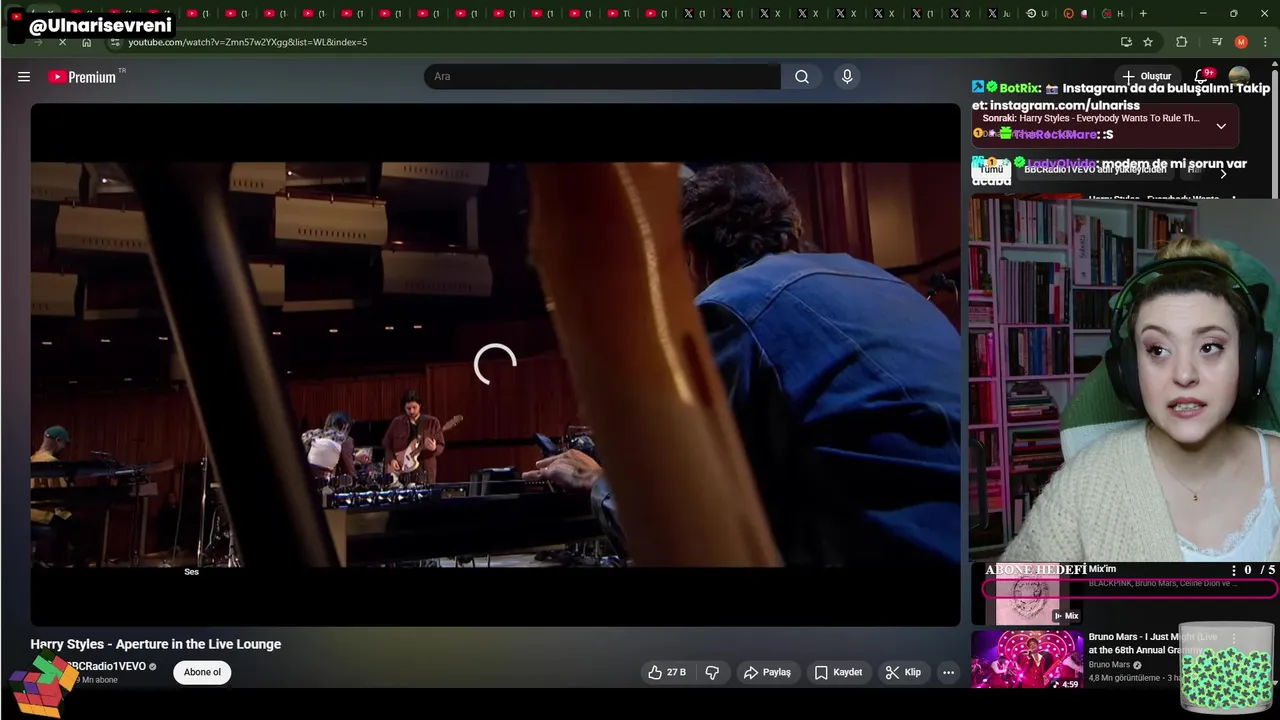
Task: Click the Oluştur create button
Action: [1146, 77]
